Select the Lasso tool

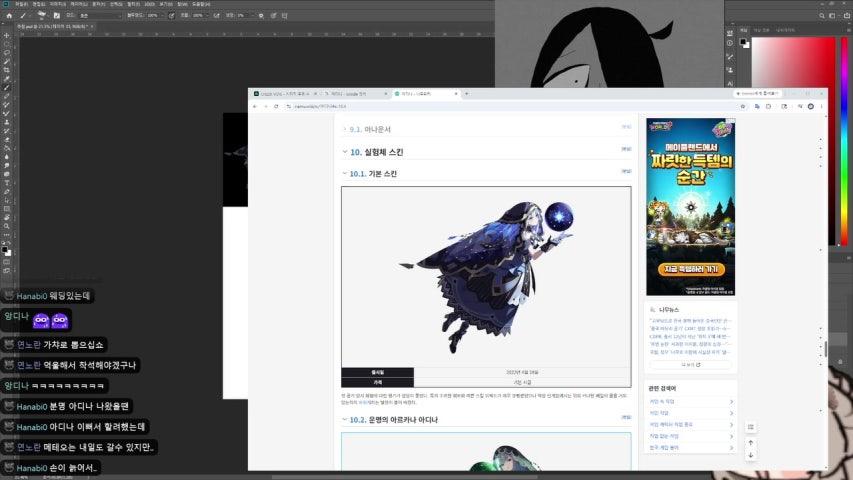7,52
